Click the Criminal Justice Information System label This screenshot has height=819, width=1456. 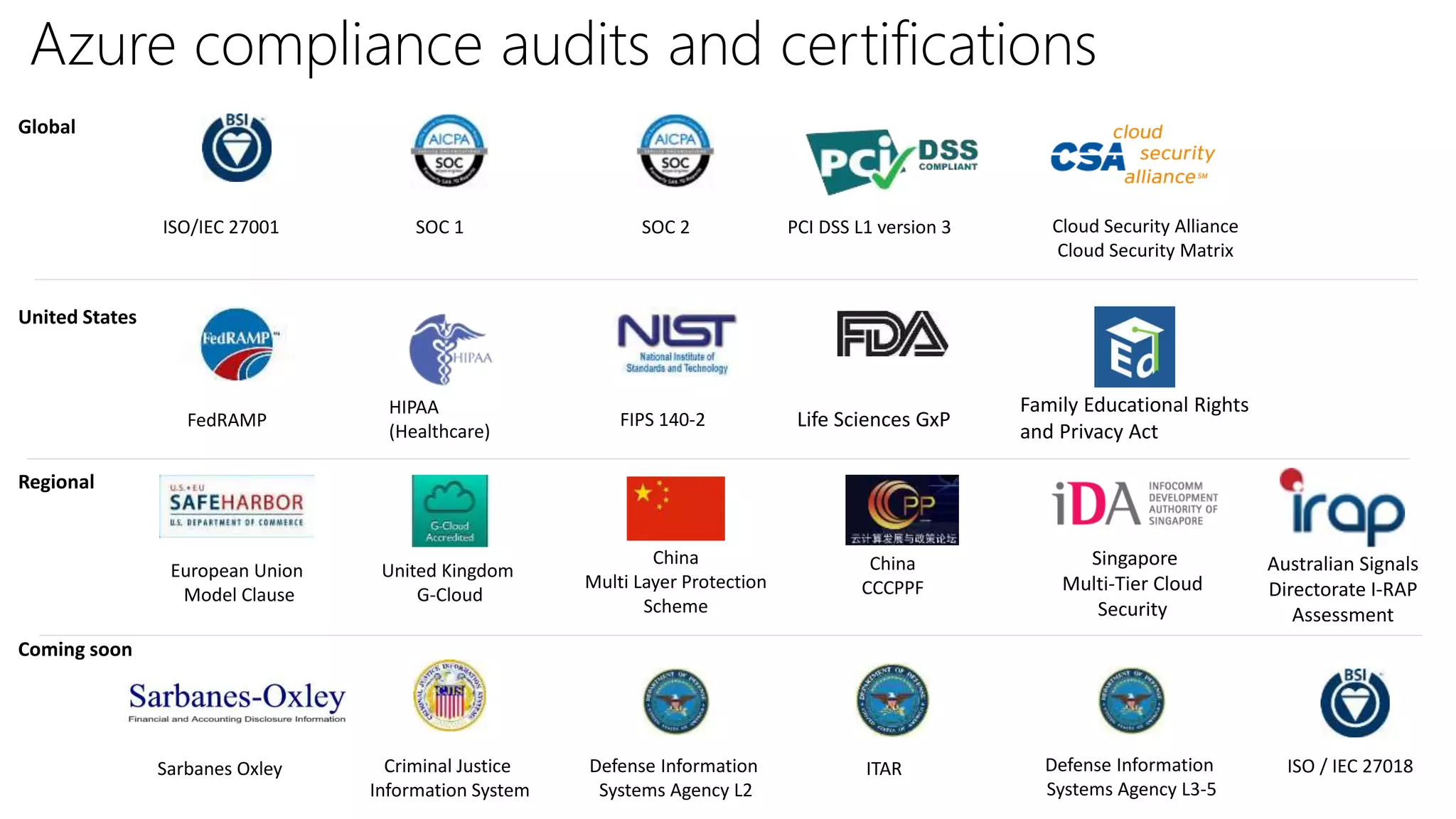point(449,778)
